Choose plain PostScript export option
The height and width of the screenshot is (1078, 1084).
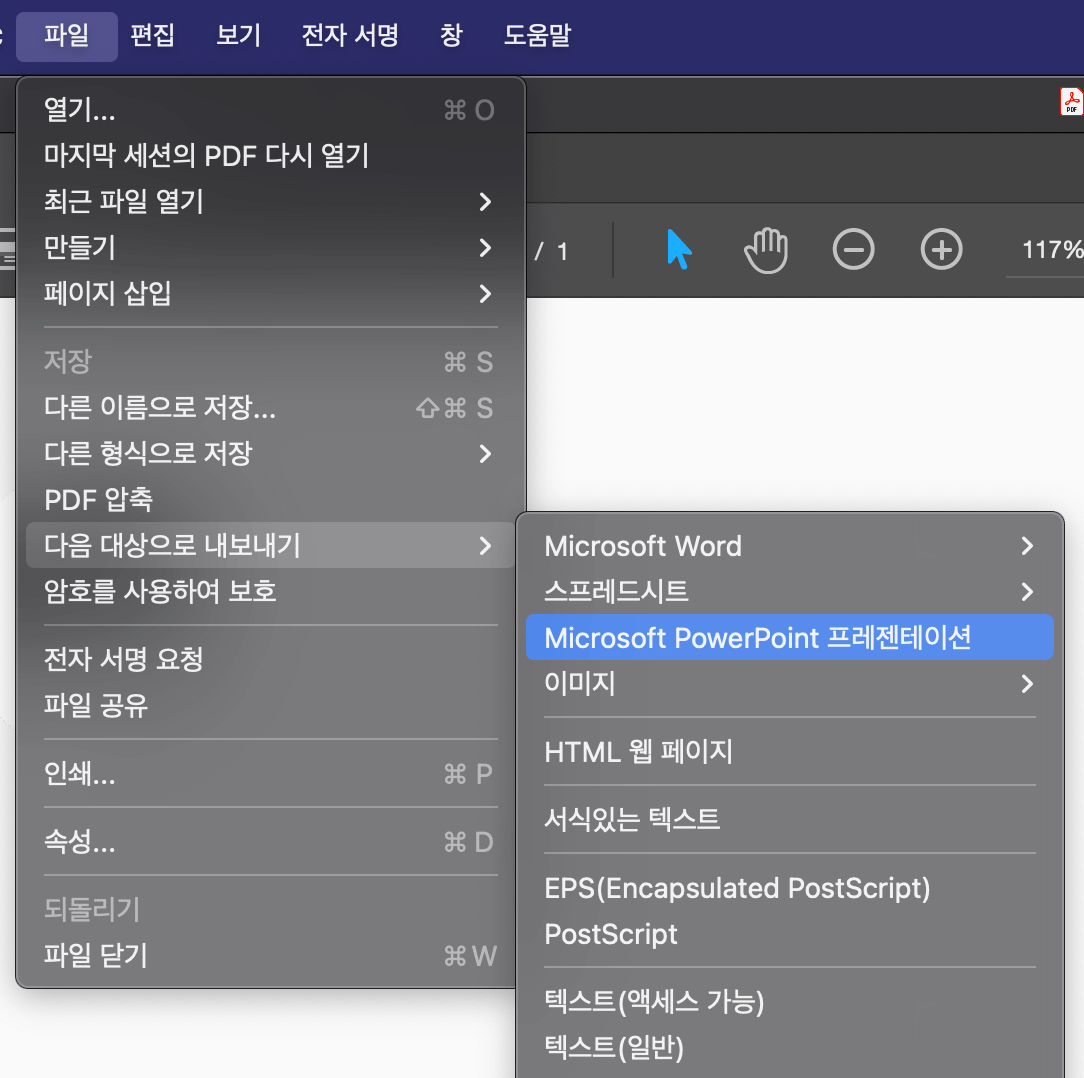tap(789, 934)
